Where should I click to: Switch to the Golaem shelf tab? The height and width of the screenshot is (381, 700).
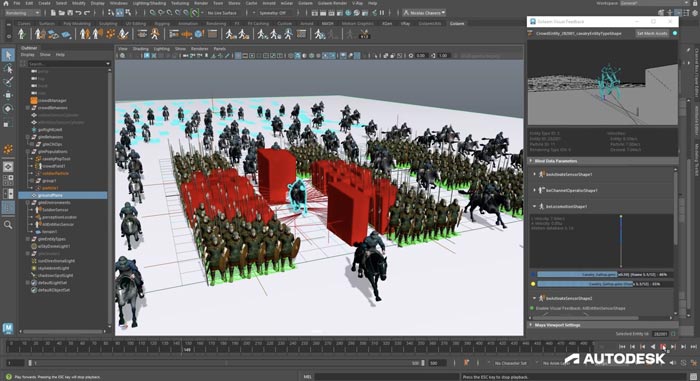point(457,23)
